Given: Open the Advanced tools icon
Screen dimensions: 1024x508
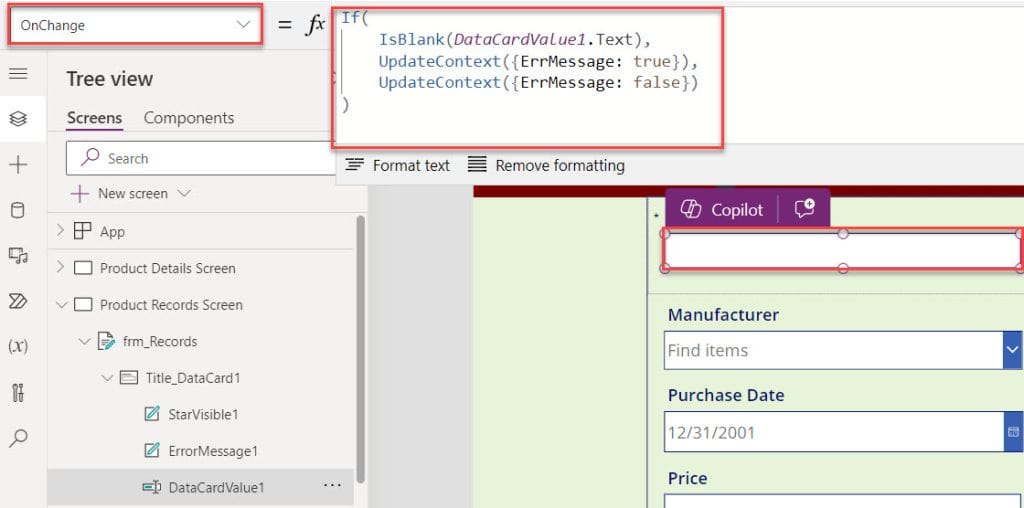Looking at the screenshot, I should point(18,392).
